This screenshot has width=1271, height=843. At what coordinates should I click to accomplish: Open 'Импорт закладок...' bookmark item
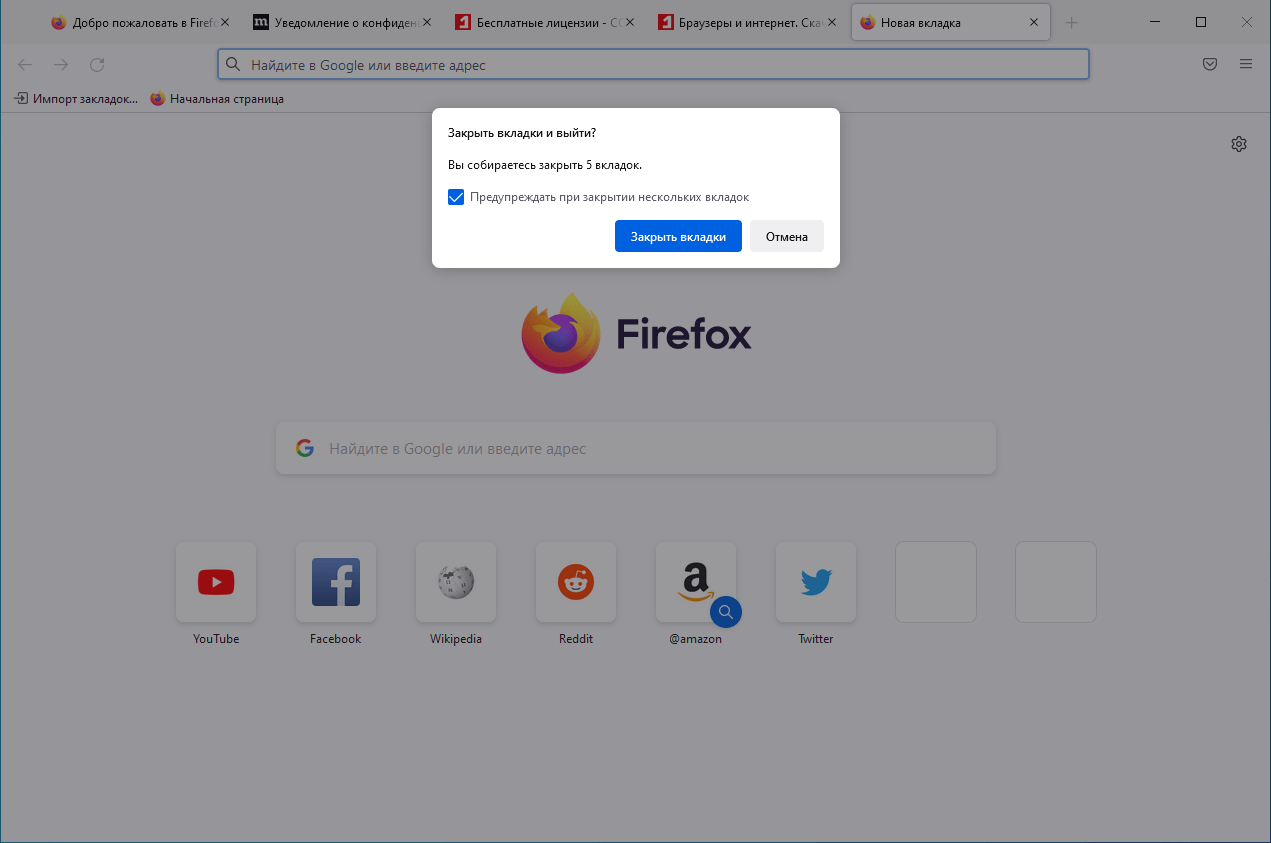pos(76,99)
